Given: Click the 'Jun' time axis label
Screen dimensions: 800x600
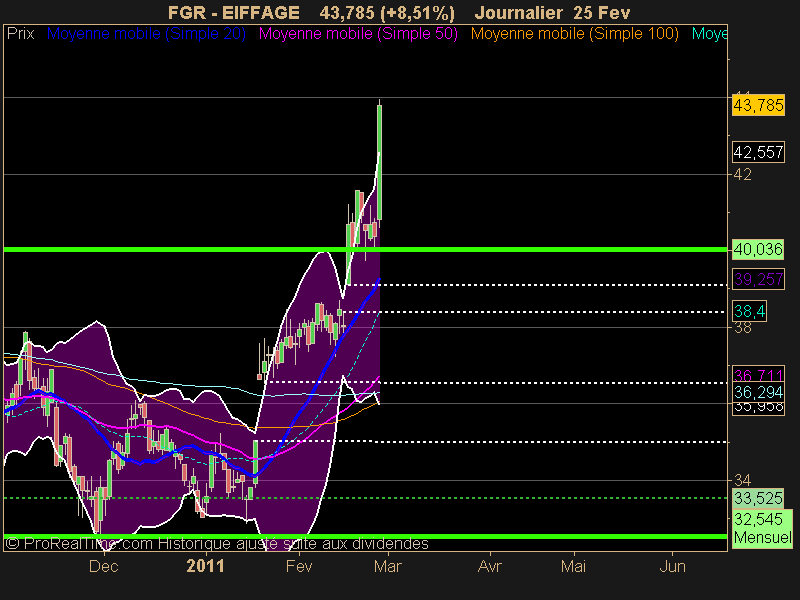Looking at the screenshot, I should [x=672, y=566].
